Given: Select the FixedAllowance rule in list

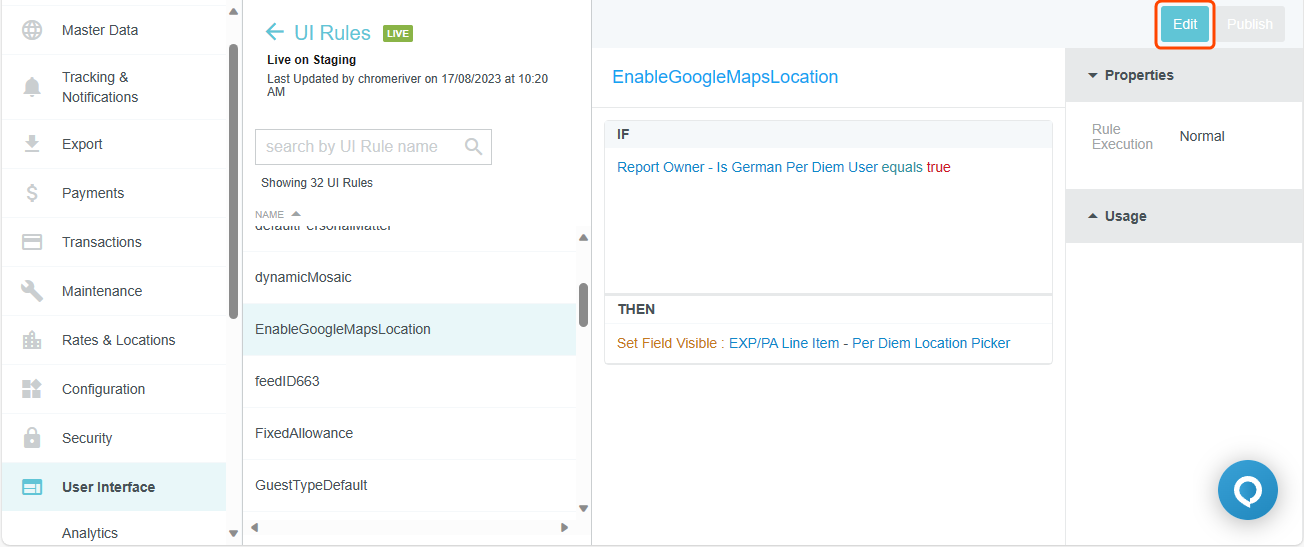Looking at the screenshot, I should point(304,433).
